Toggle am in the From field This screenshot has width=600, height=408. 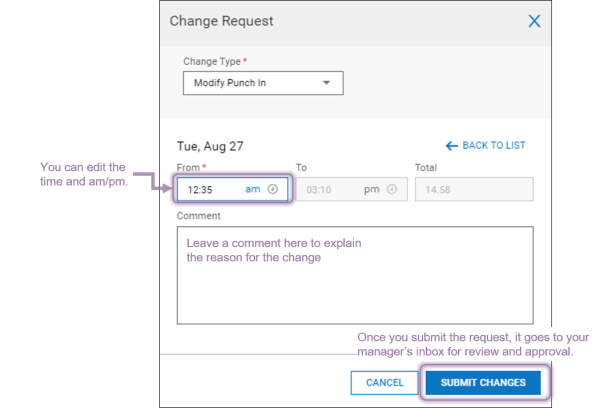pyautogui.click(x=253, y=189)
